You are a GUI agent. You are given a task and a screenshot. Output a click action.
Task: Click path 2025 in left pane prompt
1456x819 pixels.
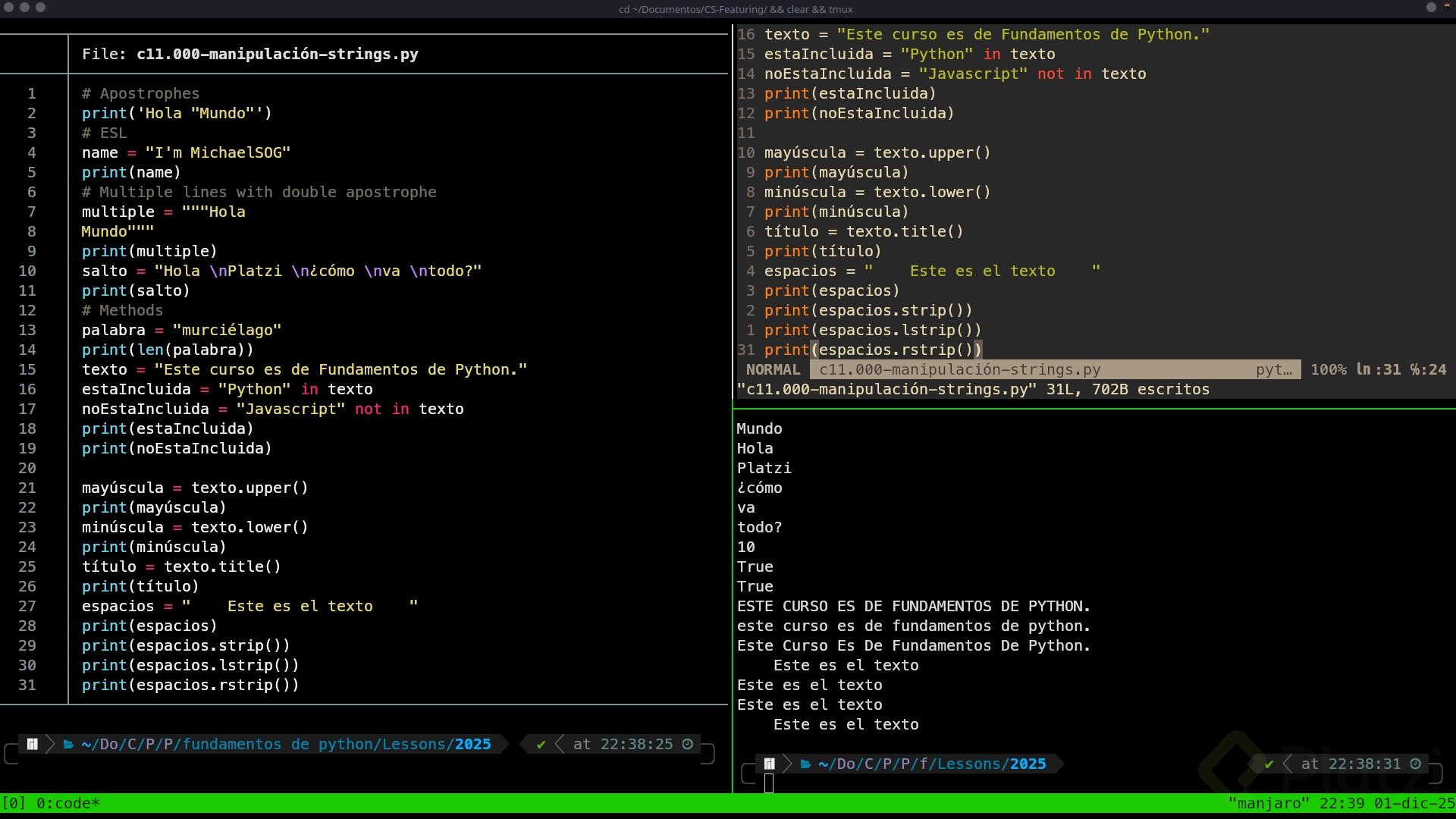(x=472, y=744)
